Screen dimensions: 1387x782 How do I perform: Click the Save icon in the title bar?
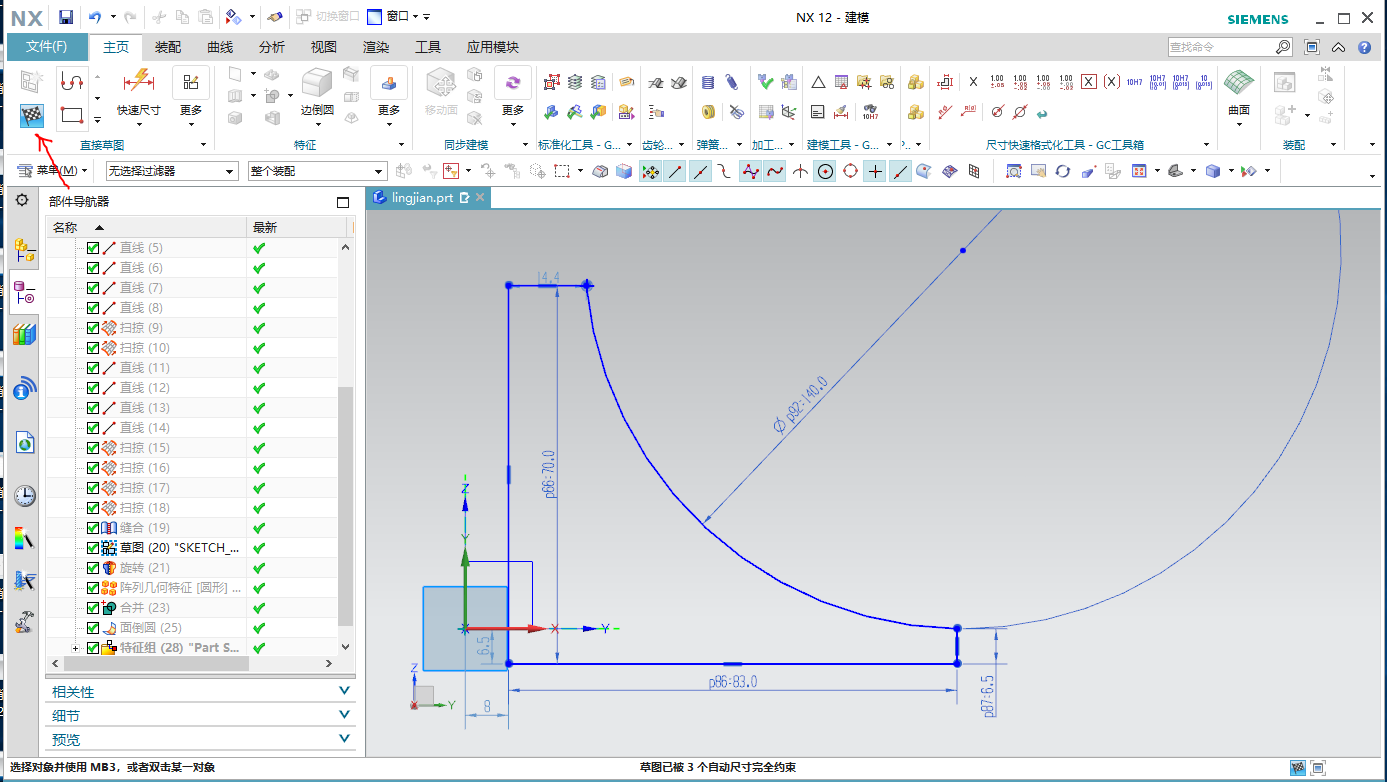[66, 17]
